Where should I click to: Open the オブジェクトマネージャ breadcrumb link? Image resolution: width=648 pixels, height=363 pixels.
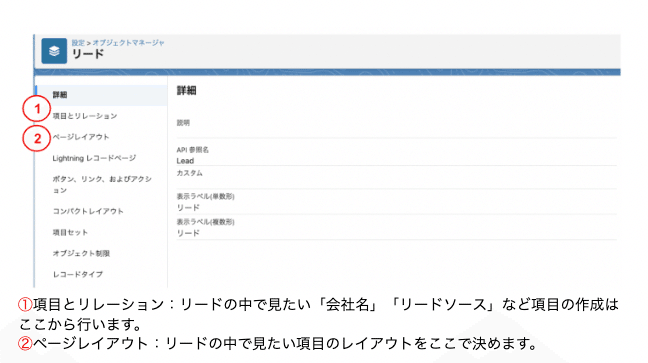click(x=129, y=43)
